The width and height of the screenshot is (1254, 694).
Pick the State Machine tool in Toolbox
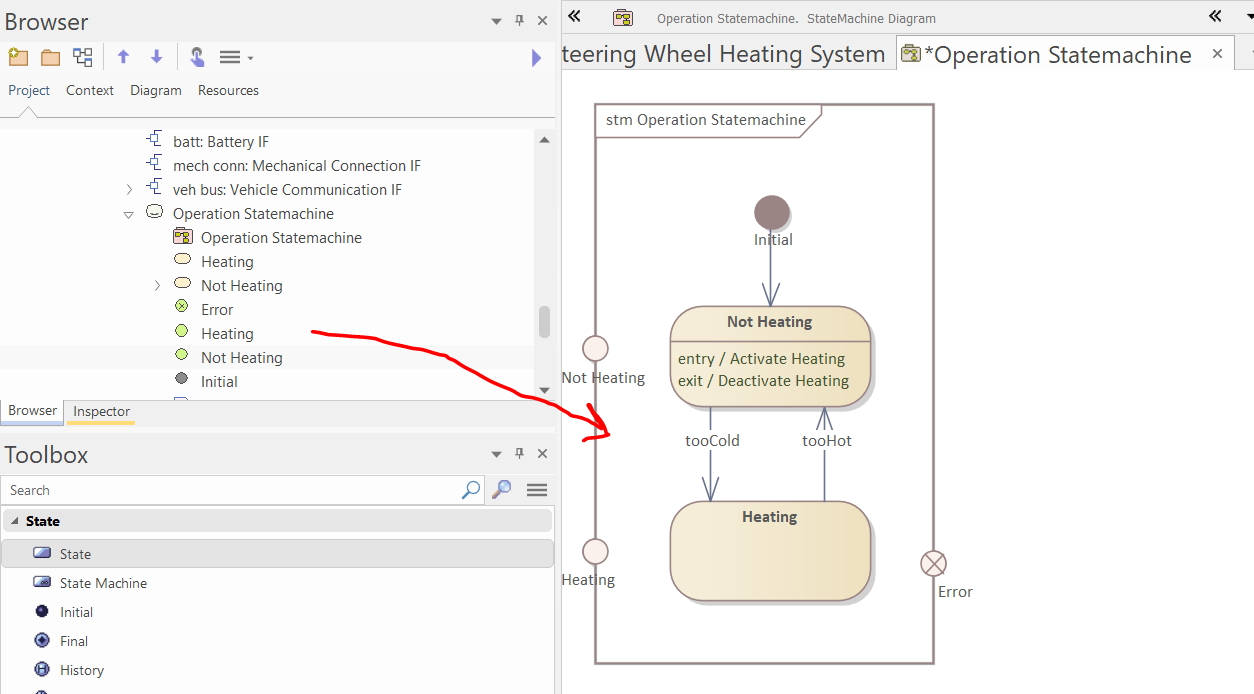coord(102,583)
